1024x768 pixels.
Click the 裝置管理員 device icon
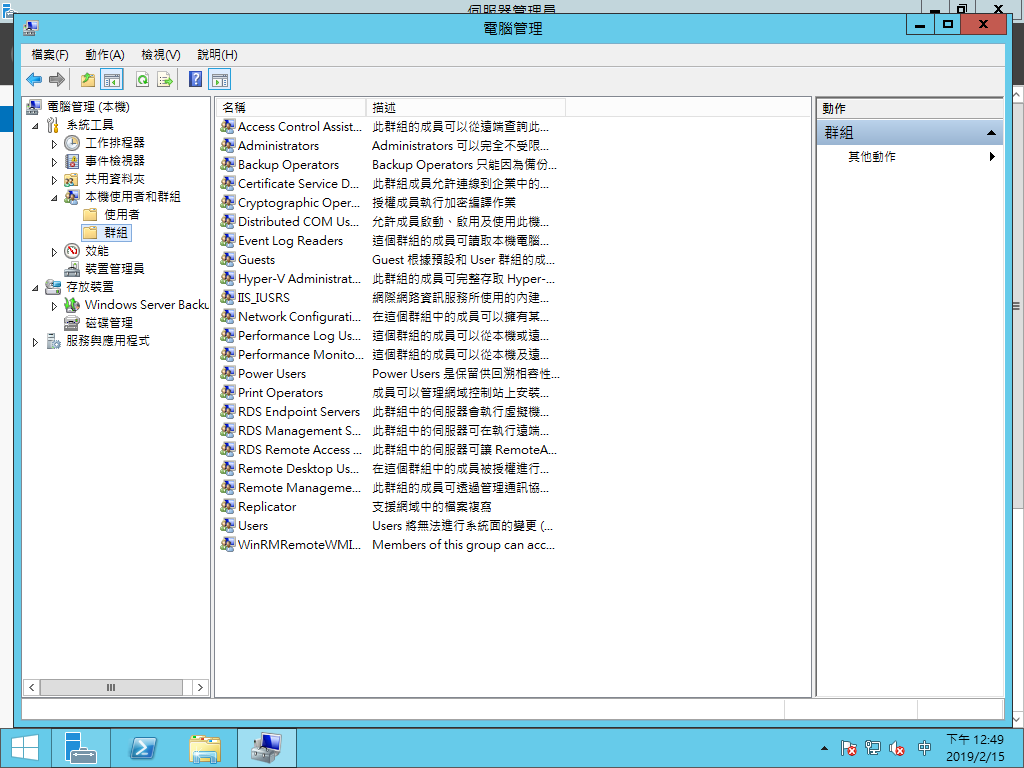click(x=72, y=269)
